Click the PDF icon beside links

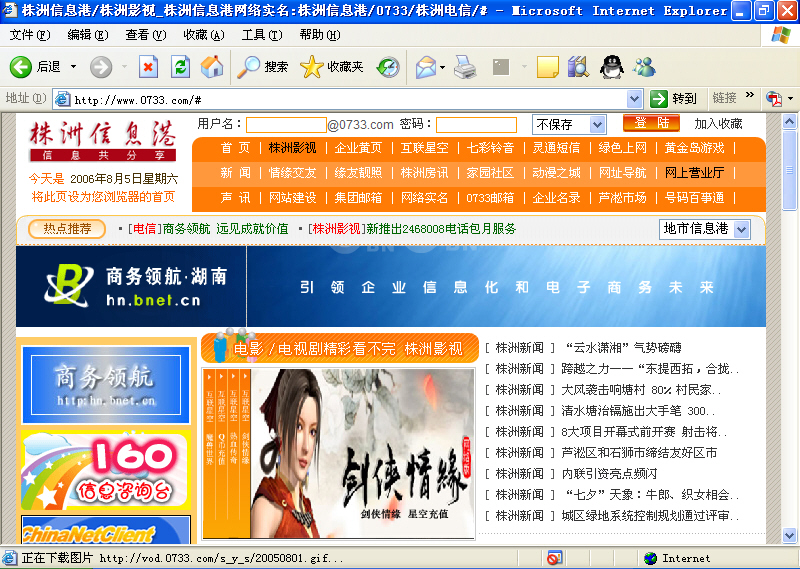coord(774,98)
